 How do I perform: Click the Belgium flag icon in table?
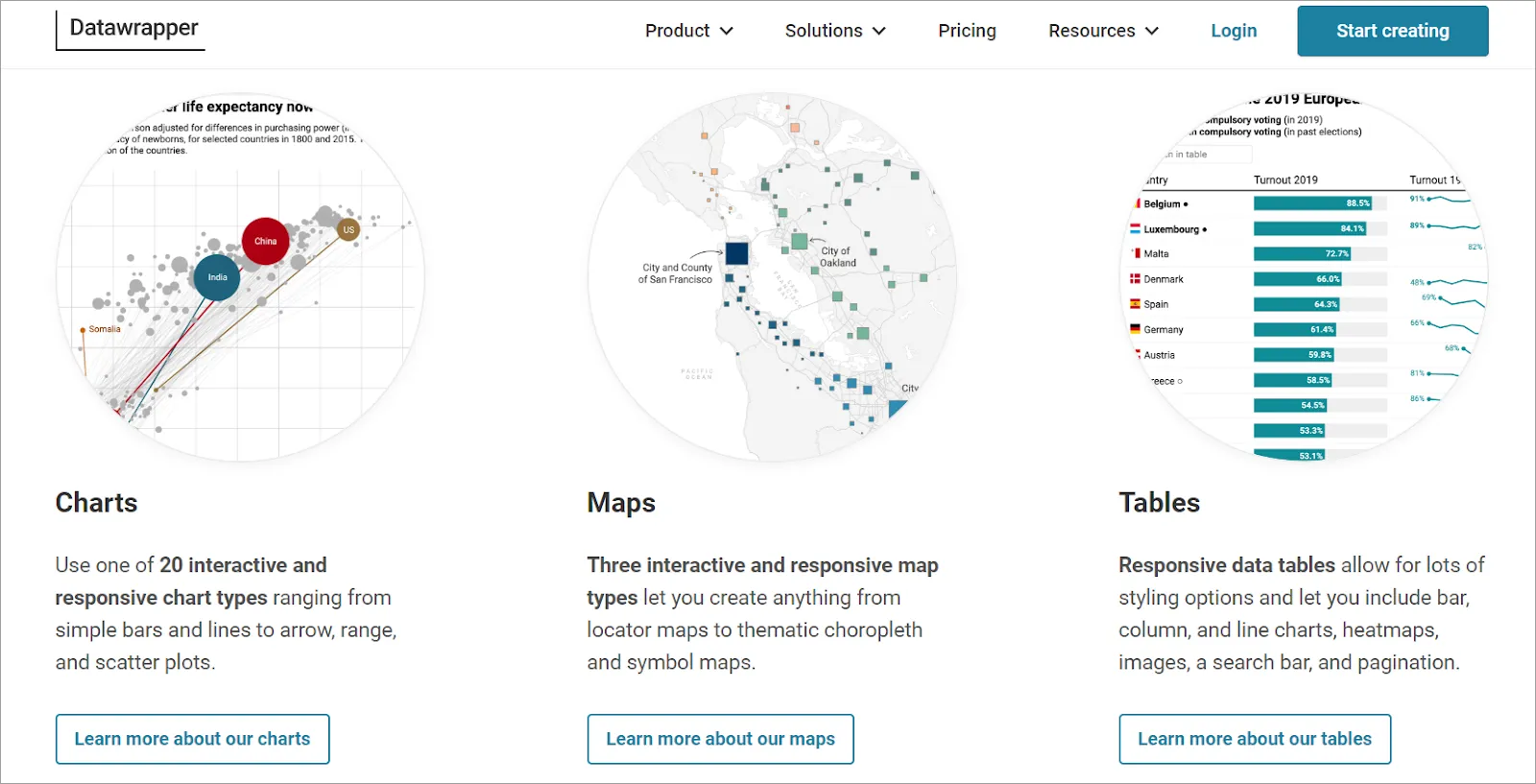(1137, 203)
